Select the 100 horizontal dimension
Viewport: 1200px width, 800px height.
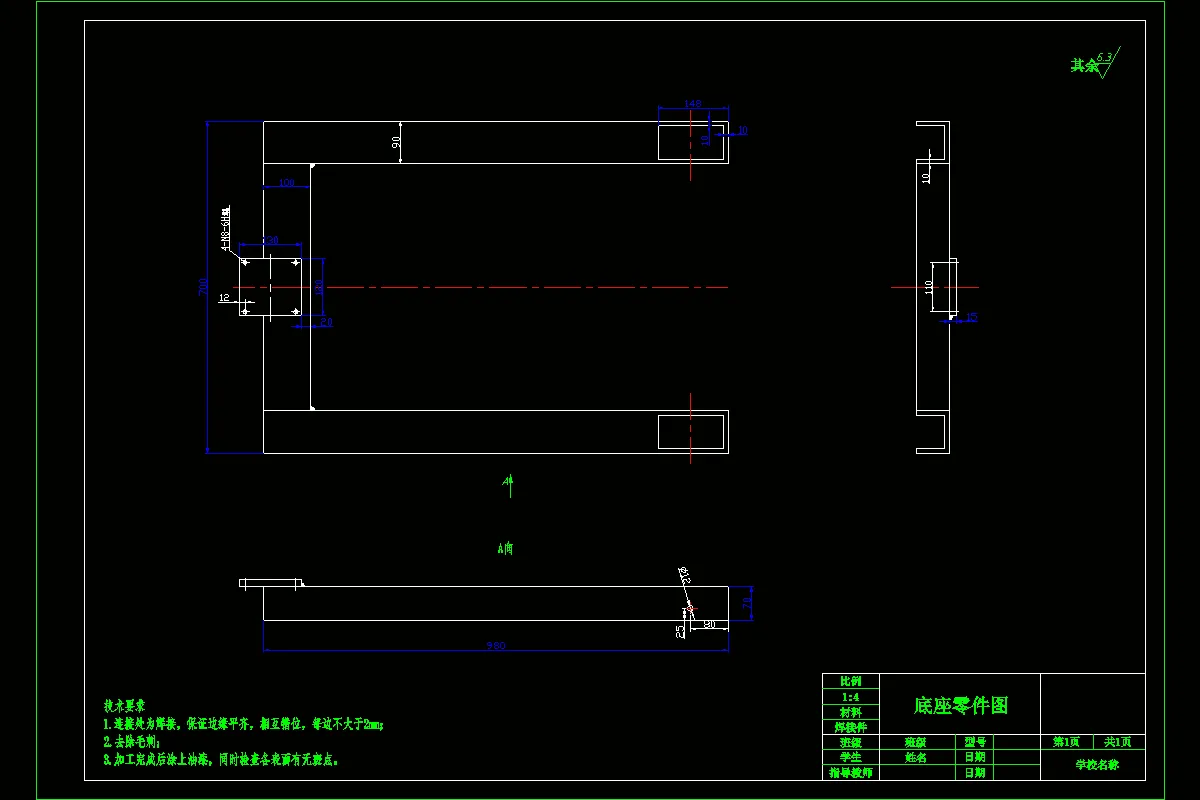click(287, 182)
